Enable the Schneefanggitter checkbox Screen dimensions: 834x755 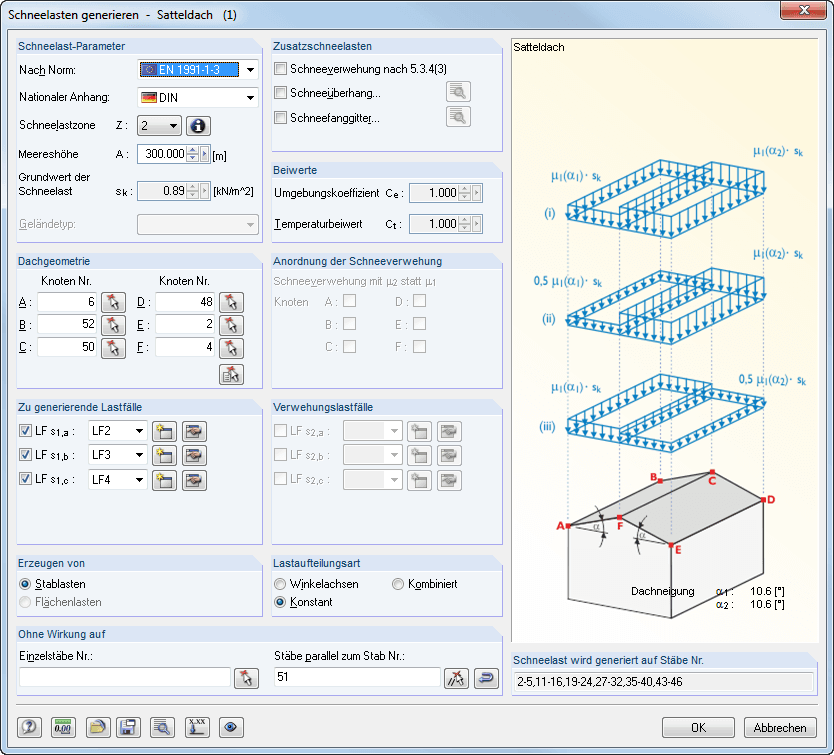tap(280, 118)
